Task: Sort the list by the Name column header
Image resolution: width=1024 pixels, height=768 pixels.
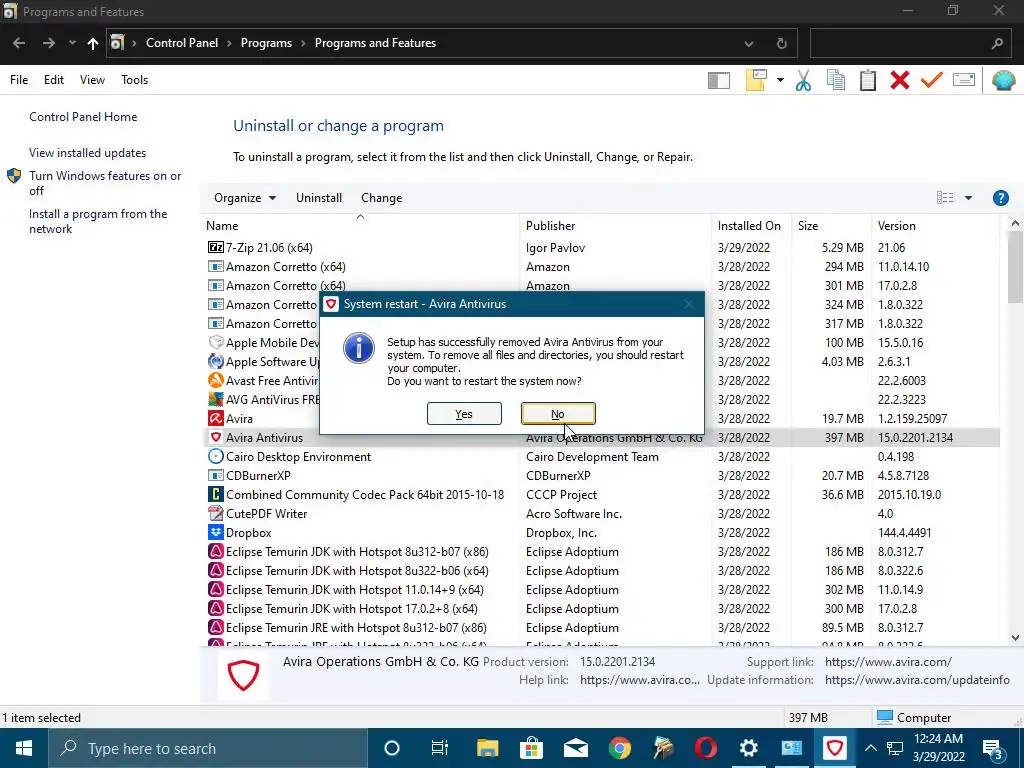Action: [x=360, y=226]
